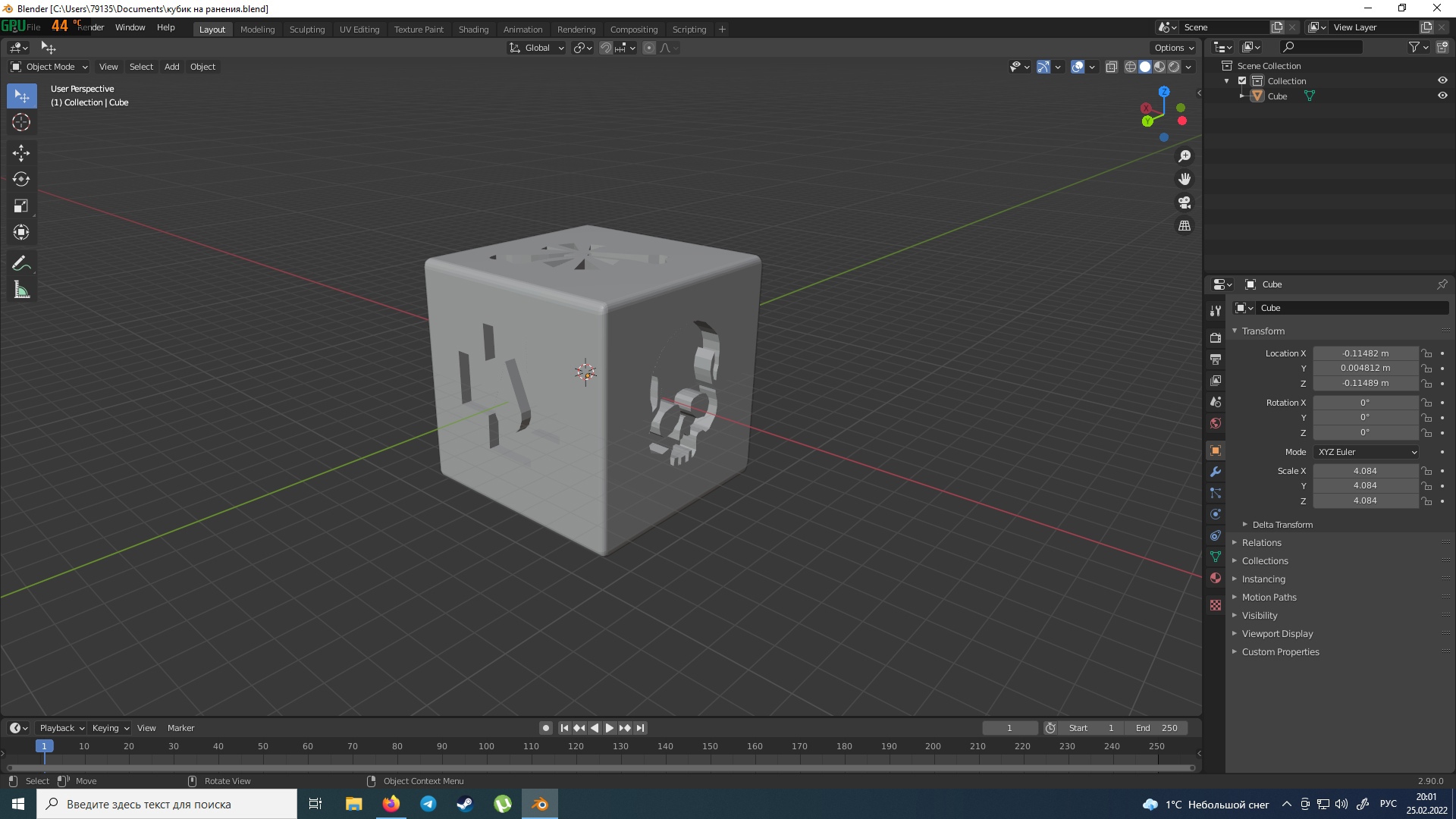
Task: Toggle camera view with the camera icon
Action: (x=1185, y=202)
